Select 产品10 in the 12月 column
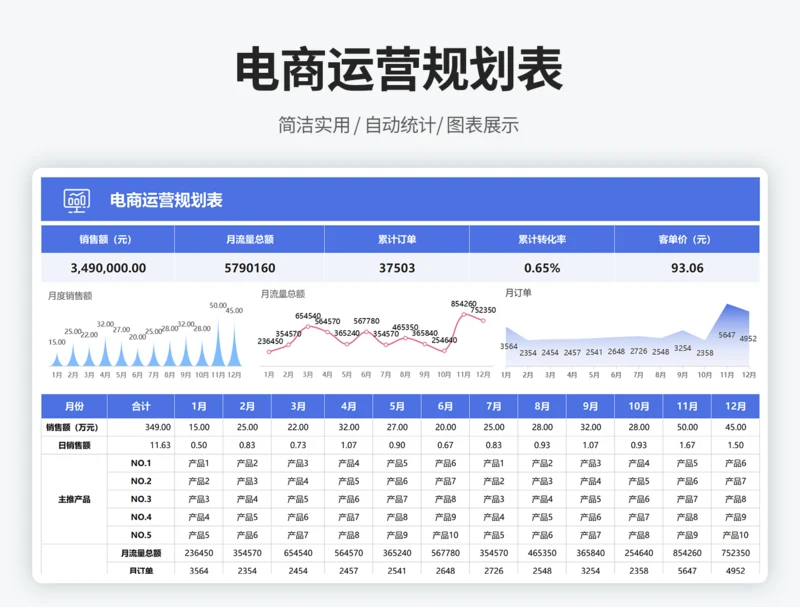 click(735, 535)
